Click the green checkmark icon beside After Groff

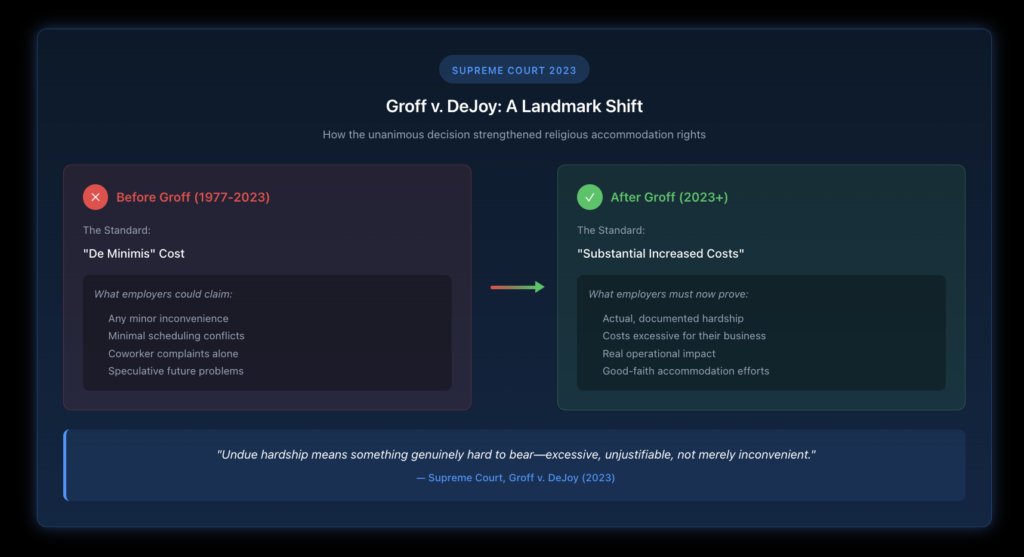pos(589,197)
